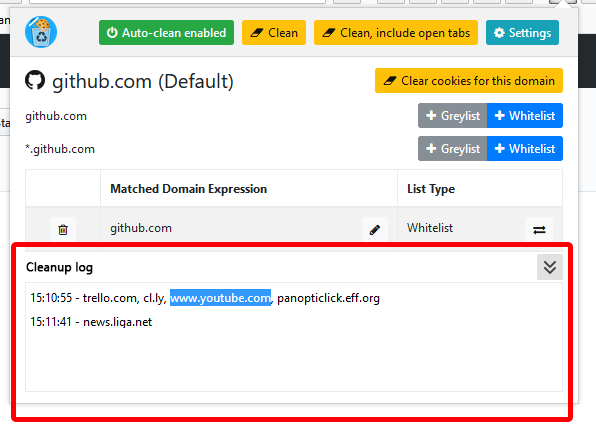
Task: Click the 15:10:55 timestamp in the log
Action: coord(51,298)
